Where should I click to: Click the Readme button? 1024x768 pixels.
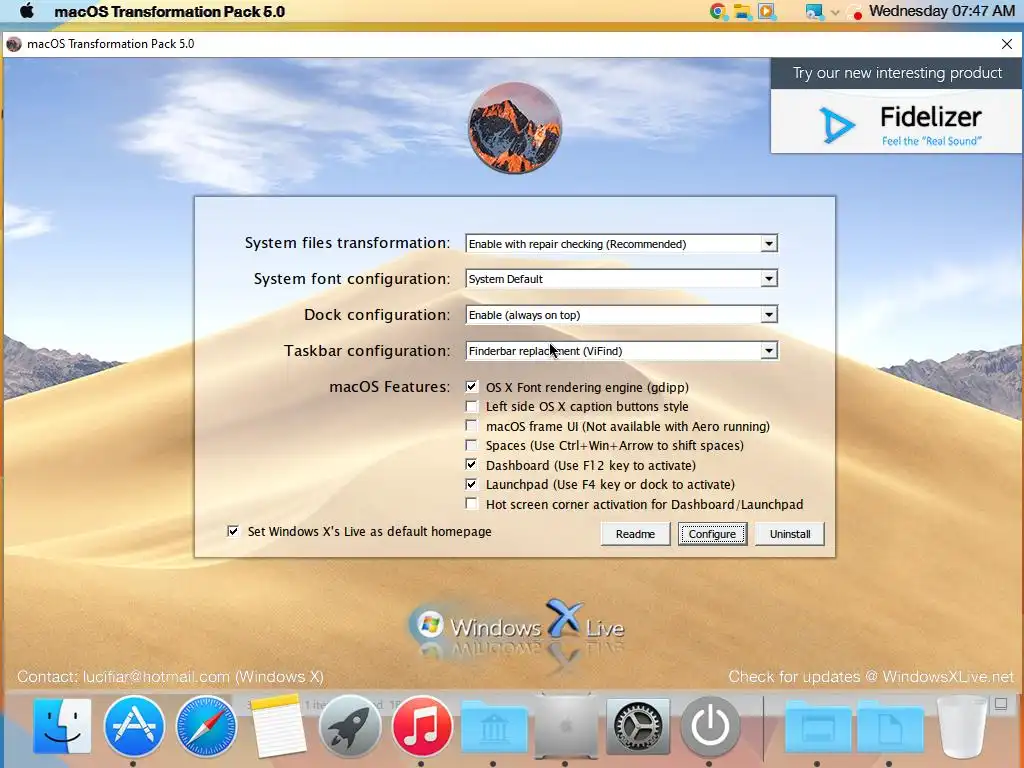[635, 534]
